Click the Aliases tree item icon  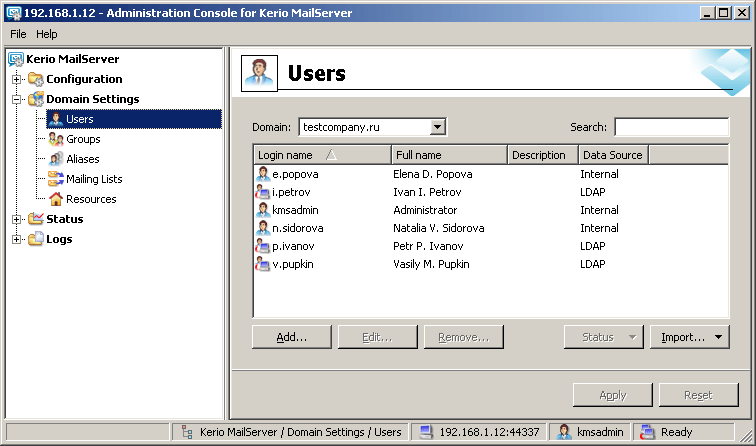pos(56,159)
